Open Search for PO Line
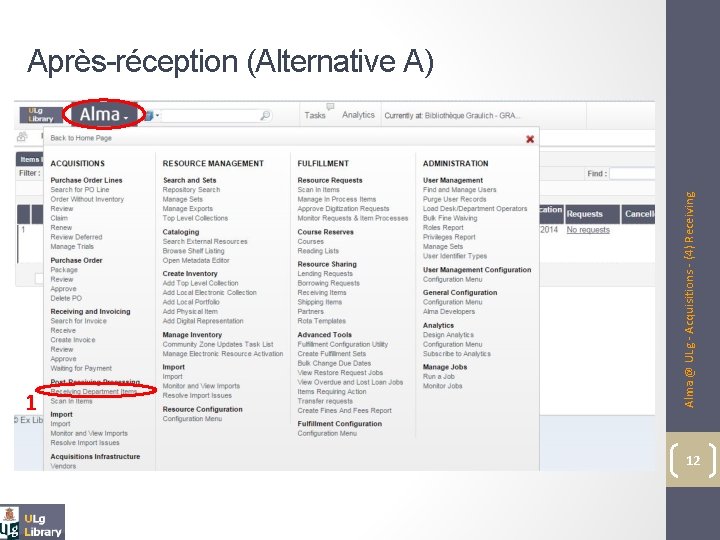This screenshot has height=540, width=720. (80, 190)
